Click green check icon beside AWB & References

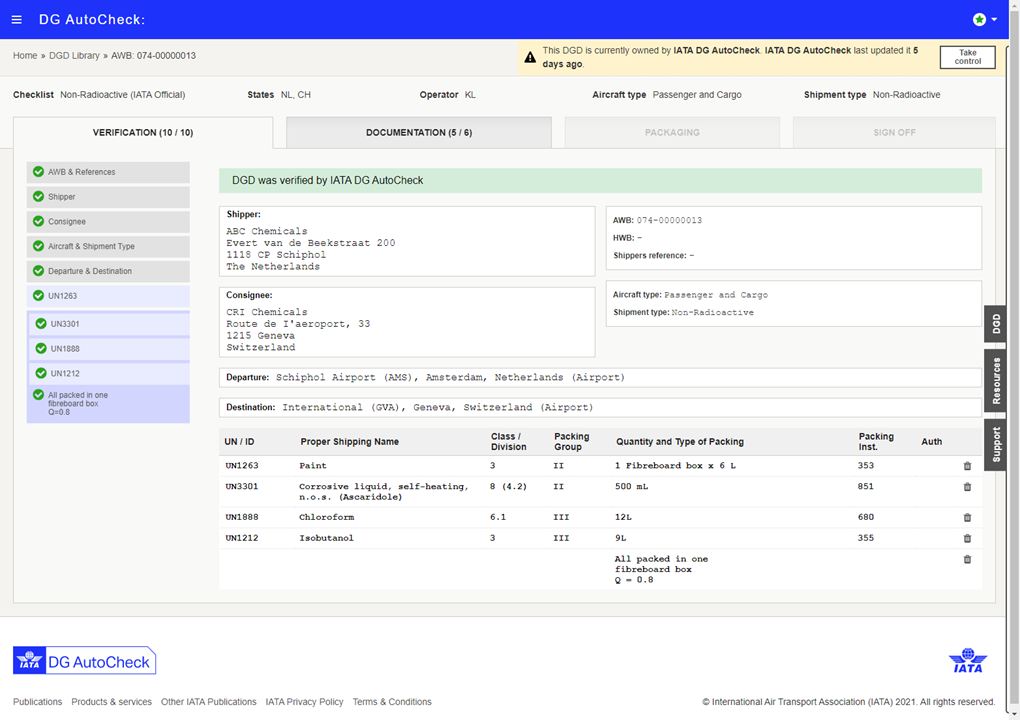38,172
